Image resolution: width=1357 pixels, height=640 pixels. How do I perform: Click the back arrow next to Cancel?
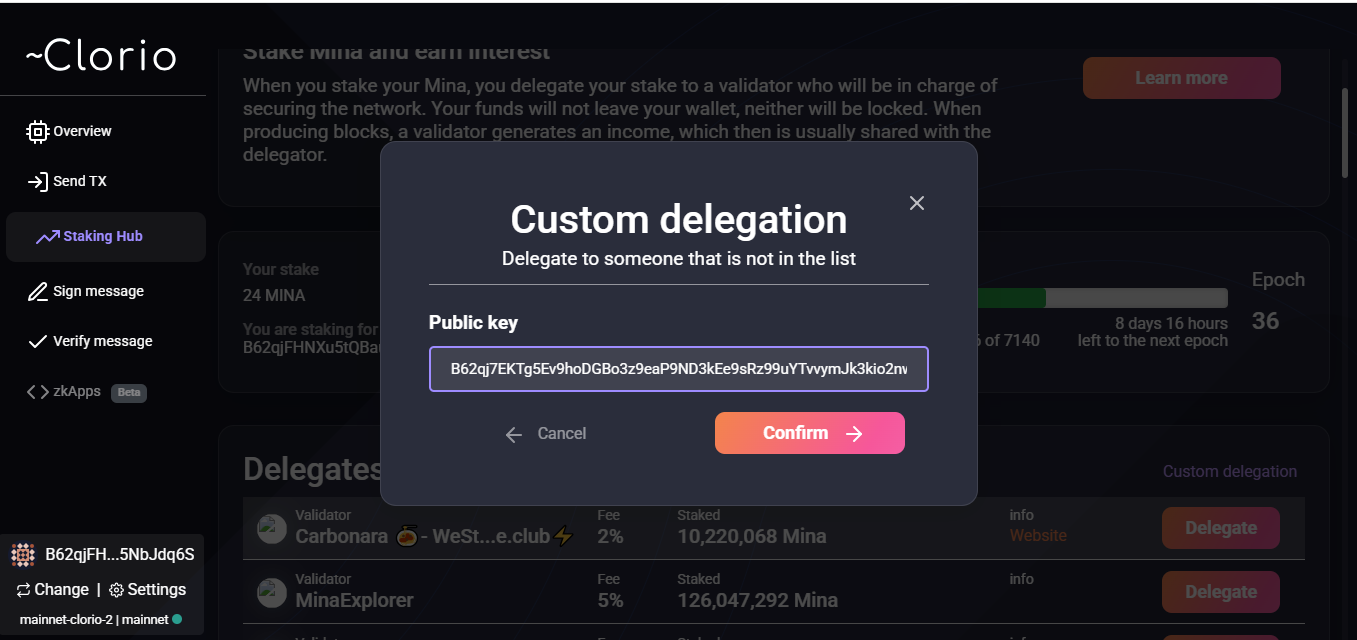tap(513, 434)
